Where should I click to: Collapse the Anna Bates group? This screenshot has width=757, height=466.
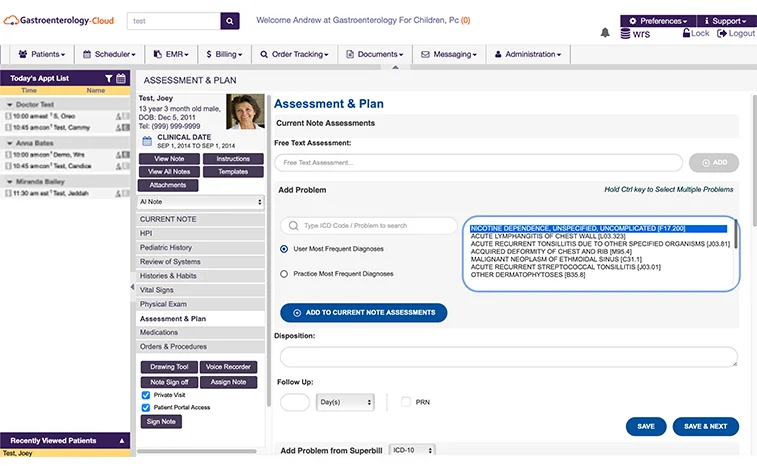click(9, 143)
